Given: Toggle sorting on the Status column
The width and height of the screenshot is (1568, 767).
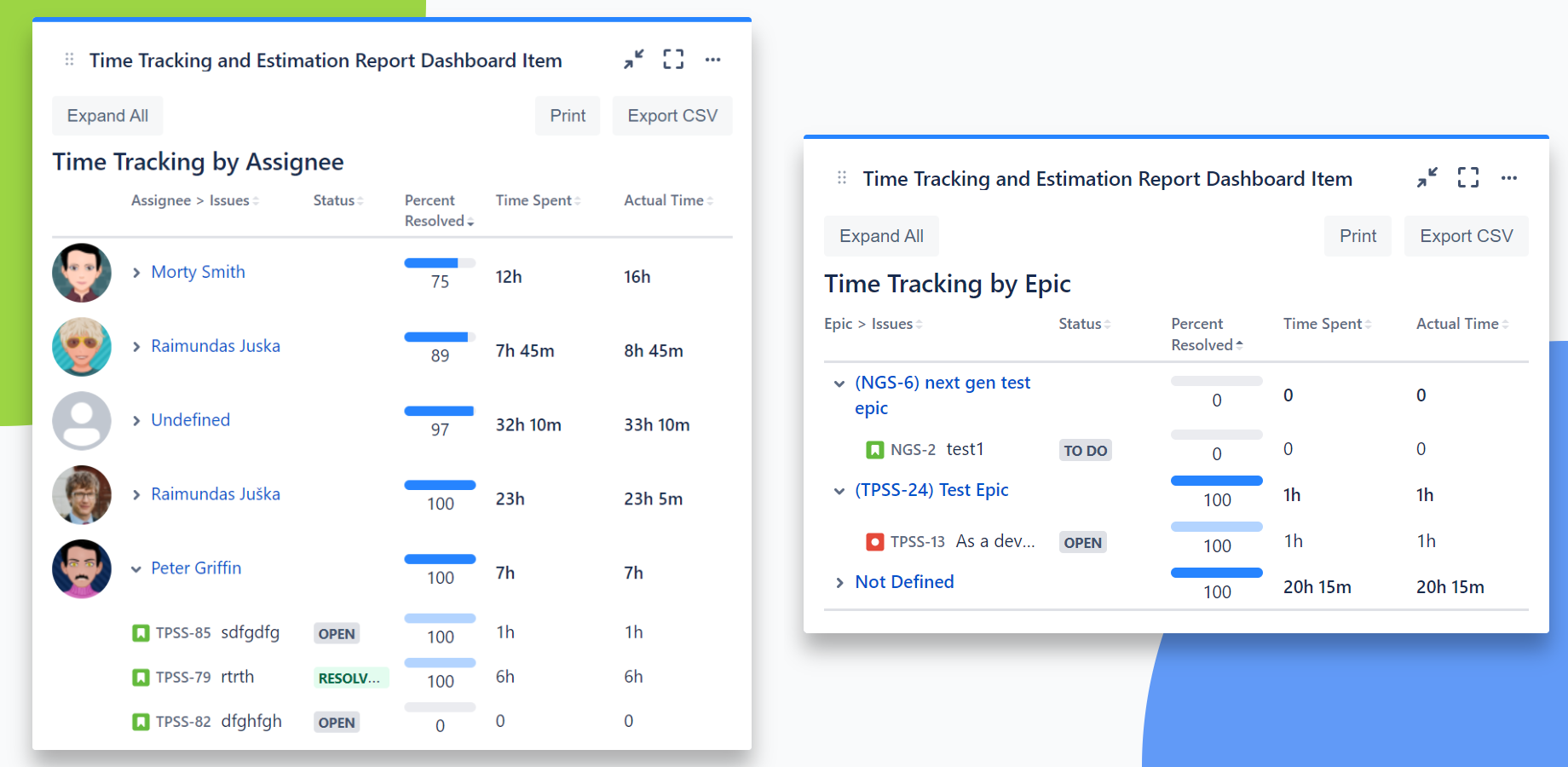Looking at the screenshot, I should (x=361, y=199).
